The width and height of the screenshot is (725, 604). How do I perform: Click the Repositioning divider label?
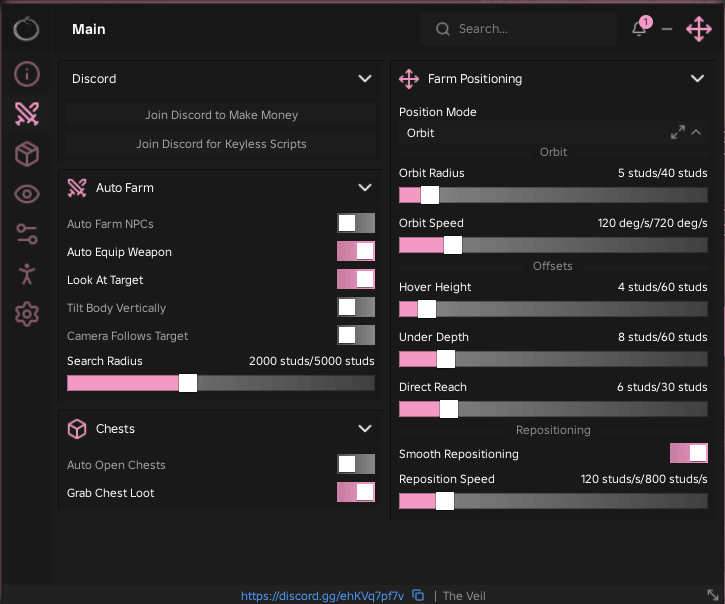pyautogui.click(x=553, y=430)
